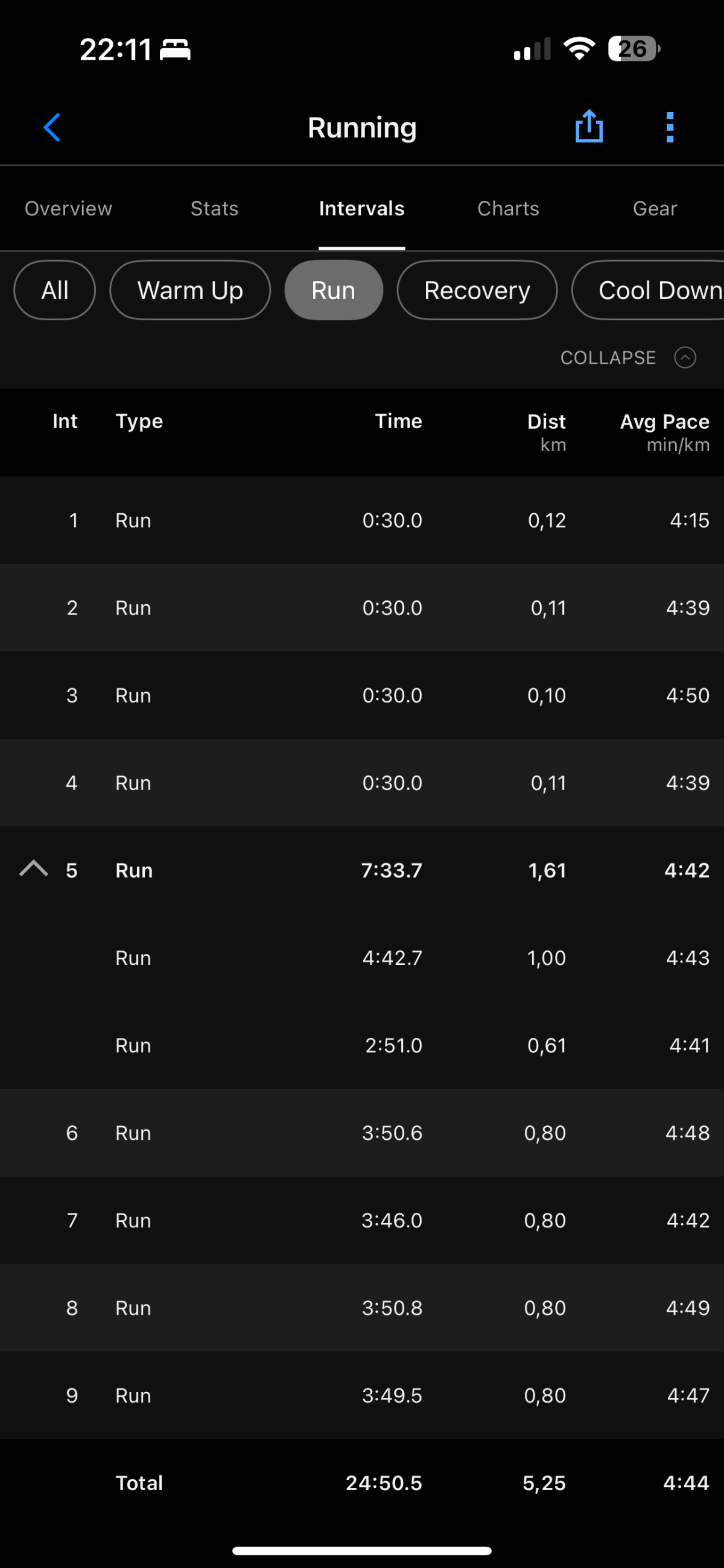Tap the Wi-Fi status icon
724x1568 pixels.
(x=579, y=49)
